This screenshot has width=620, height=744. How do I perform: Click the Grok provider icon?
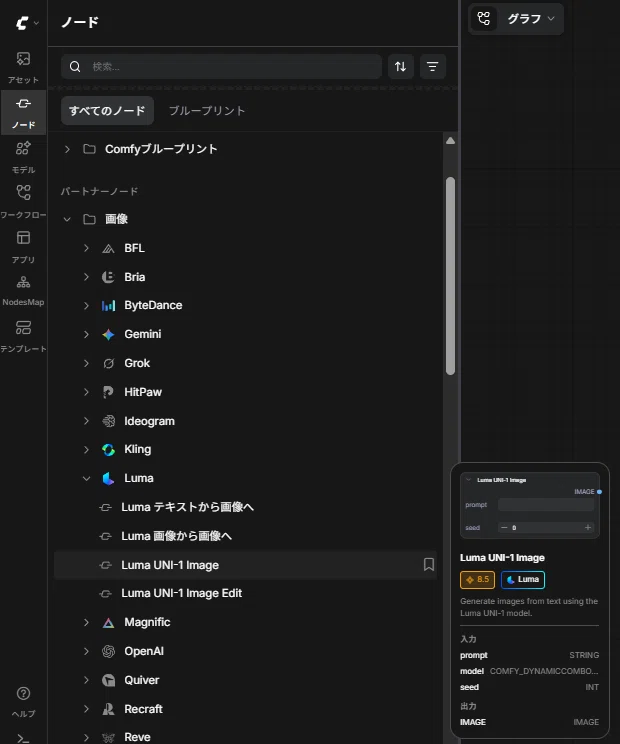pyautogui.click(x=108, y=363)
